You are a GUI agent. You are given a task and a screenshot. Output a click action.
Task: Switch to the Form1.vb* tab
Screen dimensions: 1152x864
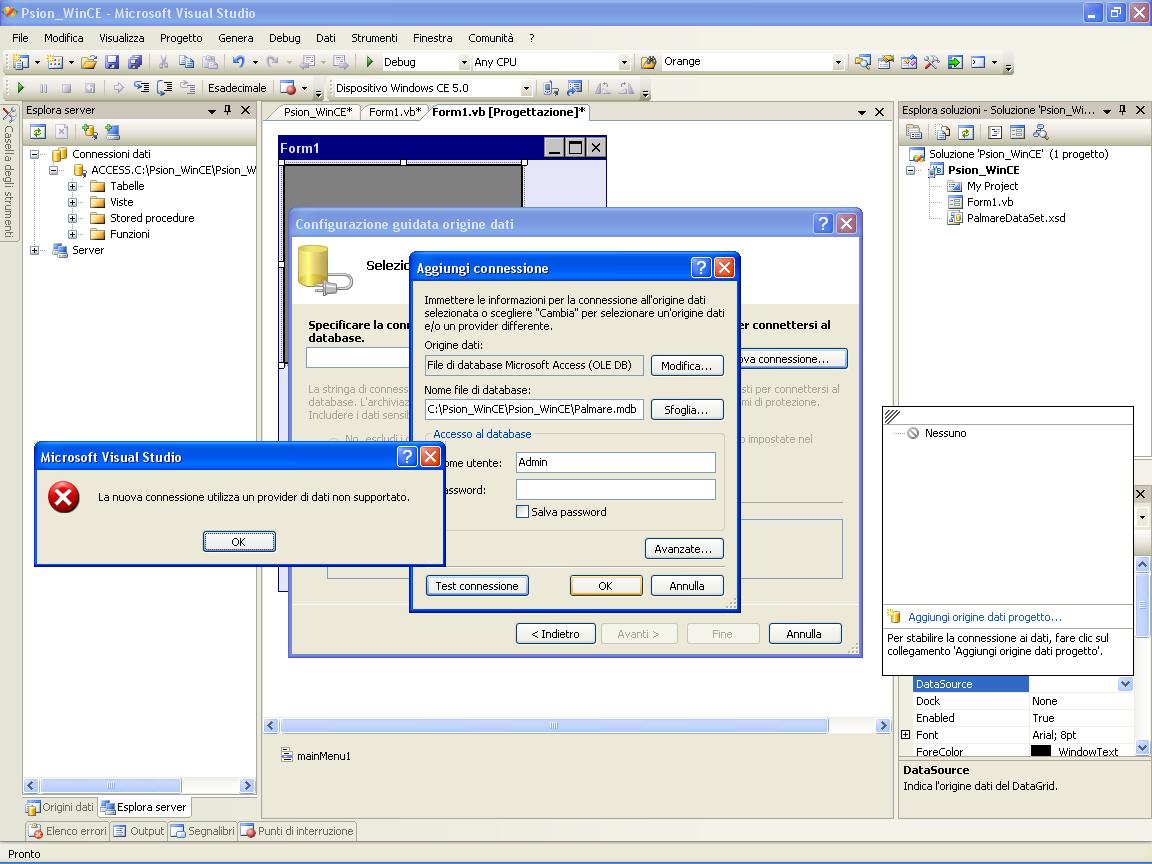[x=395, y=112]
